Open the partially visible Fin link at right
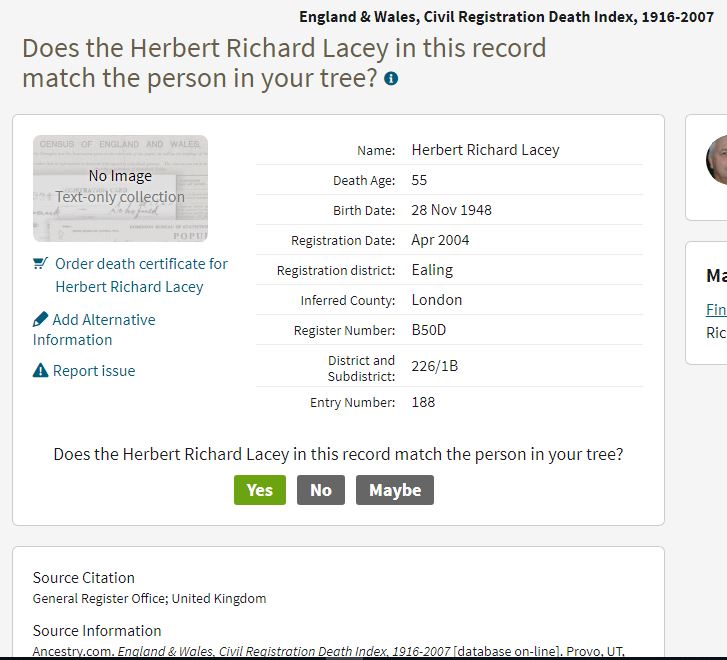Screen dimensions: 727x660 (x=716, y=309)
